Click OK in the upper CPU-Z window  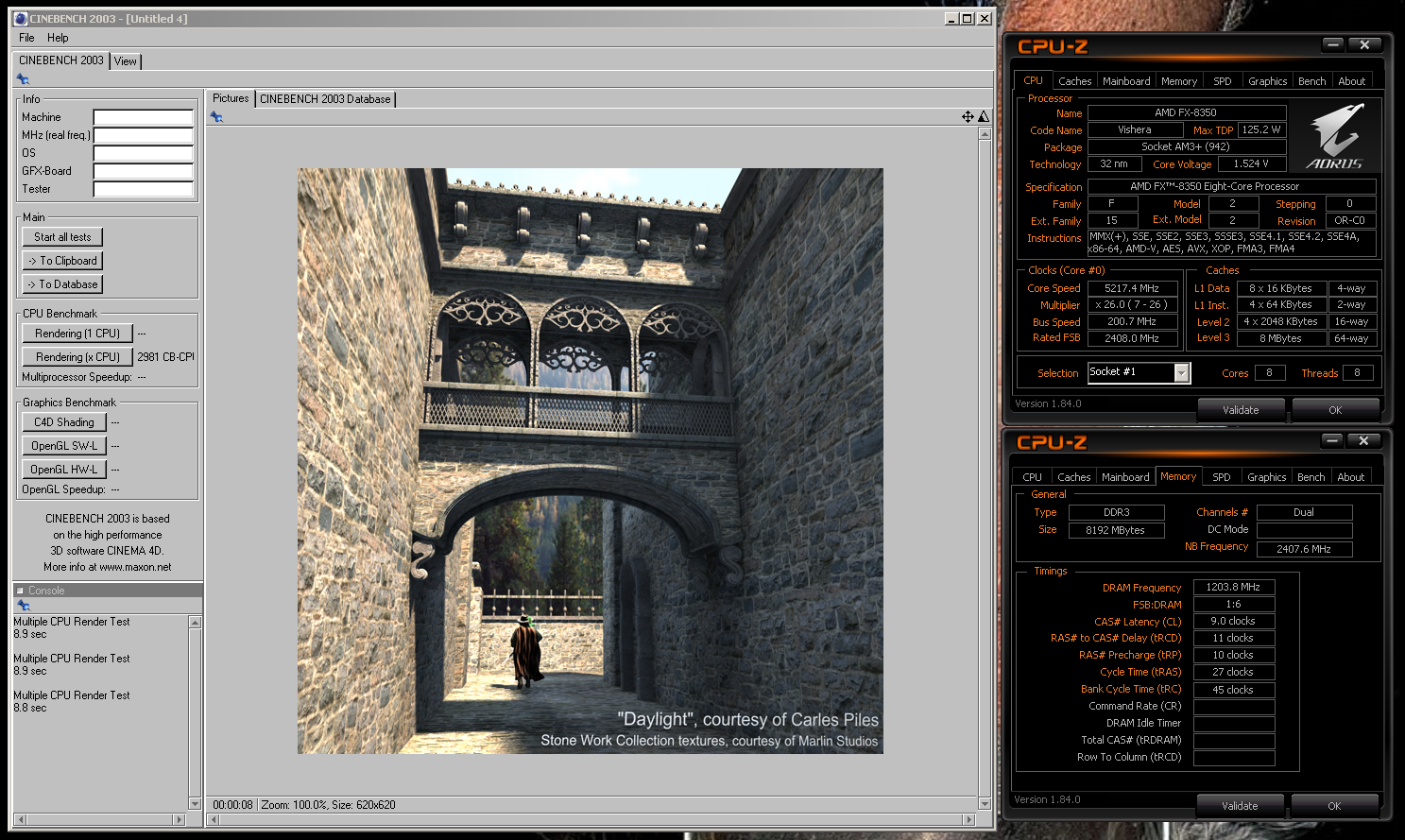(x=1335, y=410)
